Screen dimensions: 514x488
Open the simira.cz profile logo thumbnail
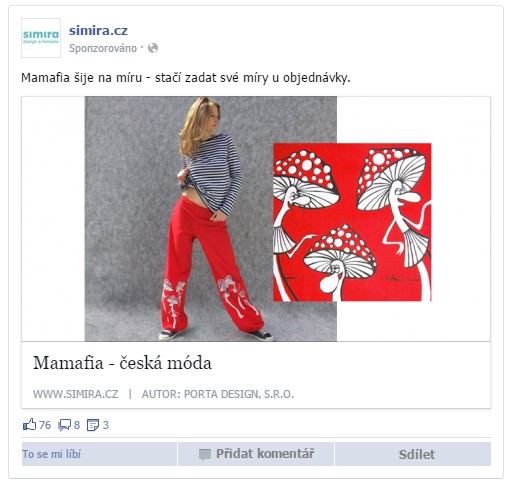click(x=41, y=38)
